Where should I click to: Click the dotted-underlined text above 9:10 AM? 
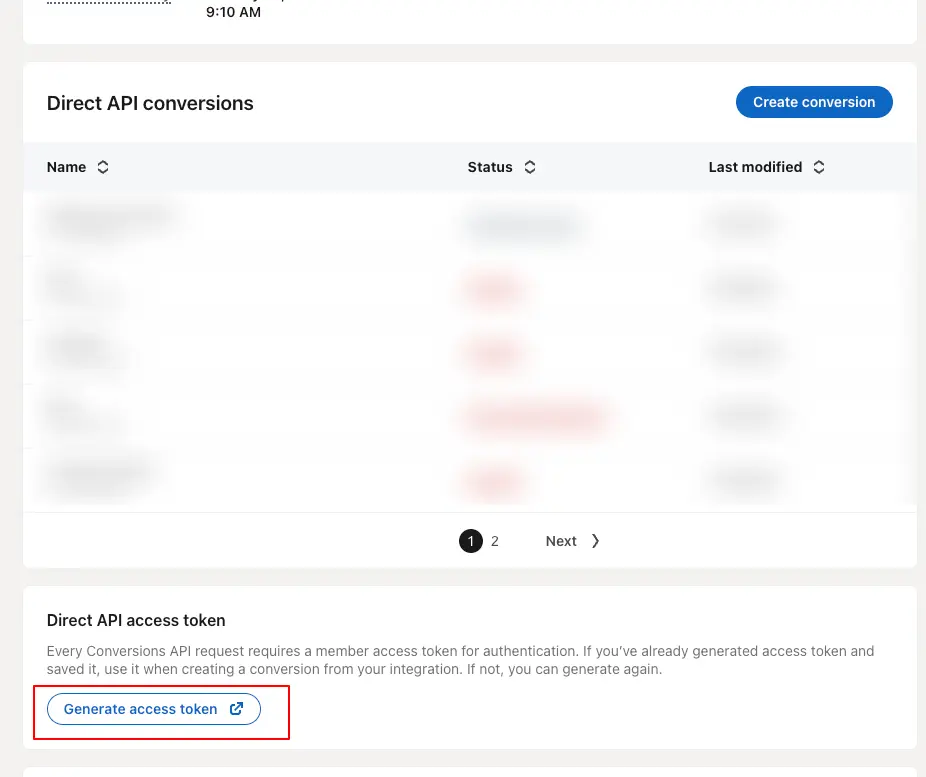pos(108,2)
